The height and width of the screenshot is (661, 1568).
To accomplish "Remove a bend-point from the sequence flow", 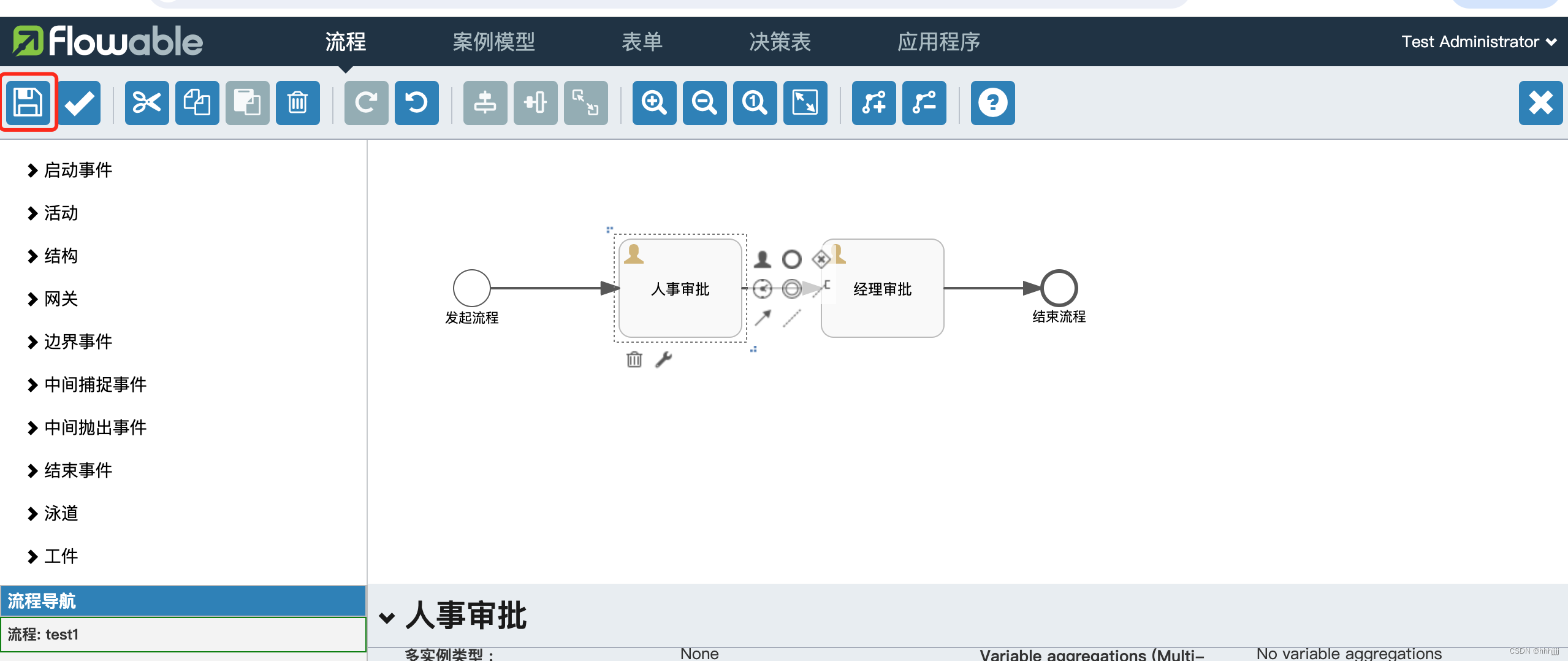I will click(x=924, y=102).
